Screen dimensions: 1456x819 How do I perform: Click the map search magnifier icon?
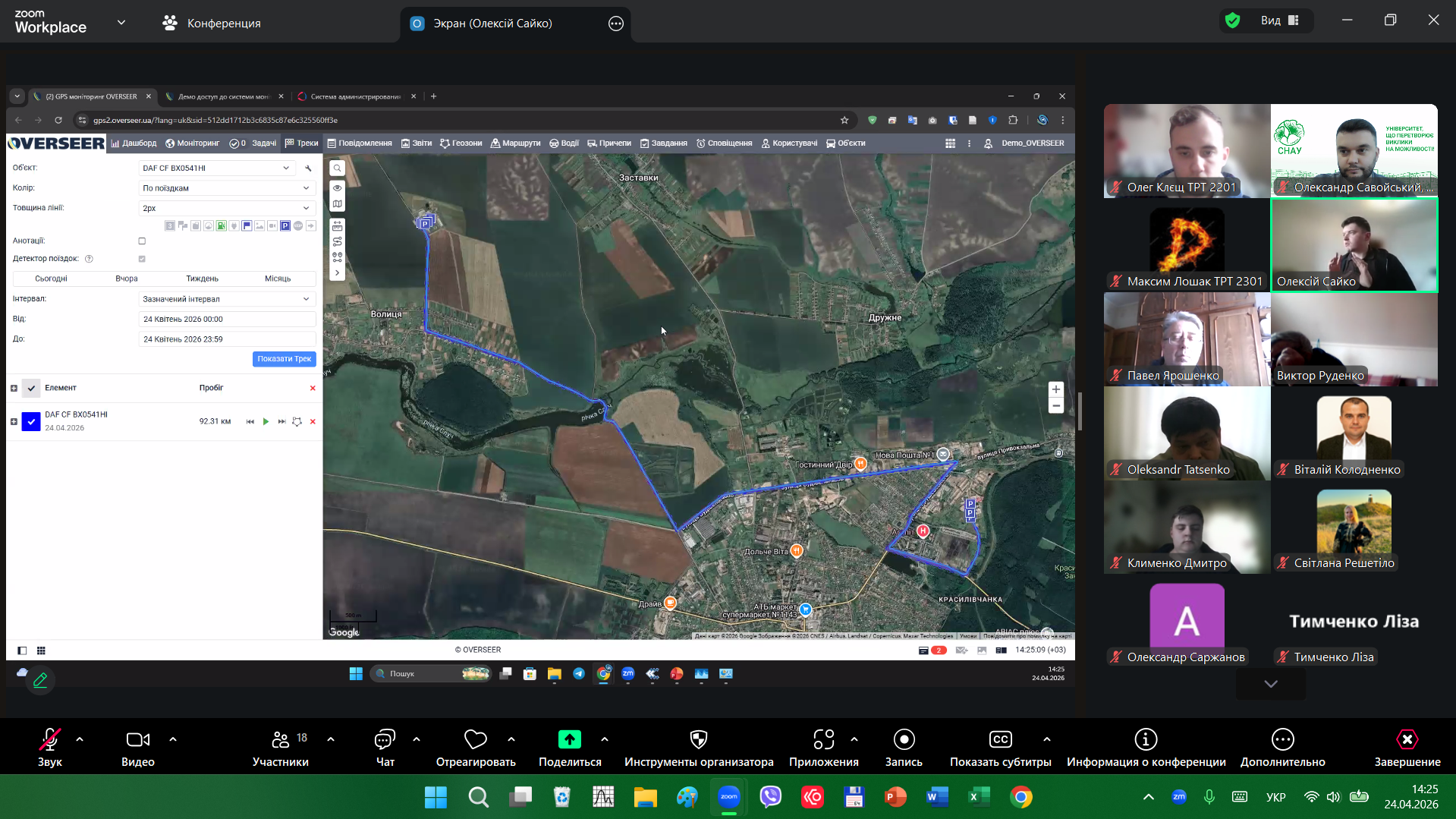click(337, 169)
